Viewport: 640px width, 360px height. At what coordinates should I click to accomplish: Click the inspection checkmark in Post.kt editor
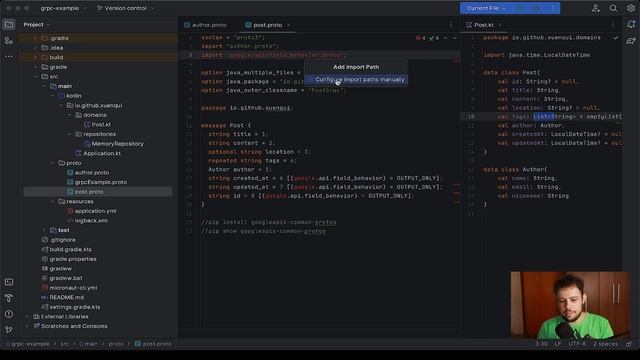point(616,38)
